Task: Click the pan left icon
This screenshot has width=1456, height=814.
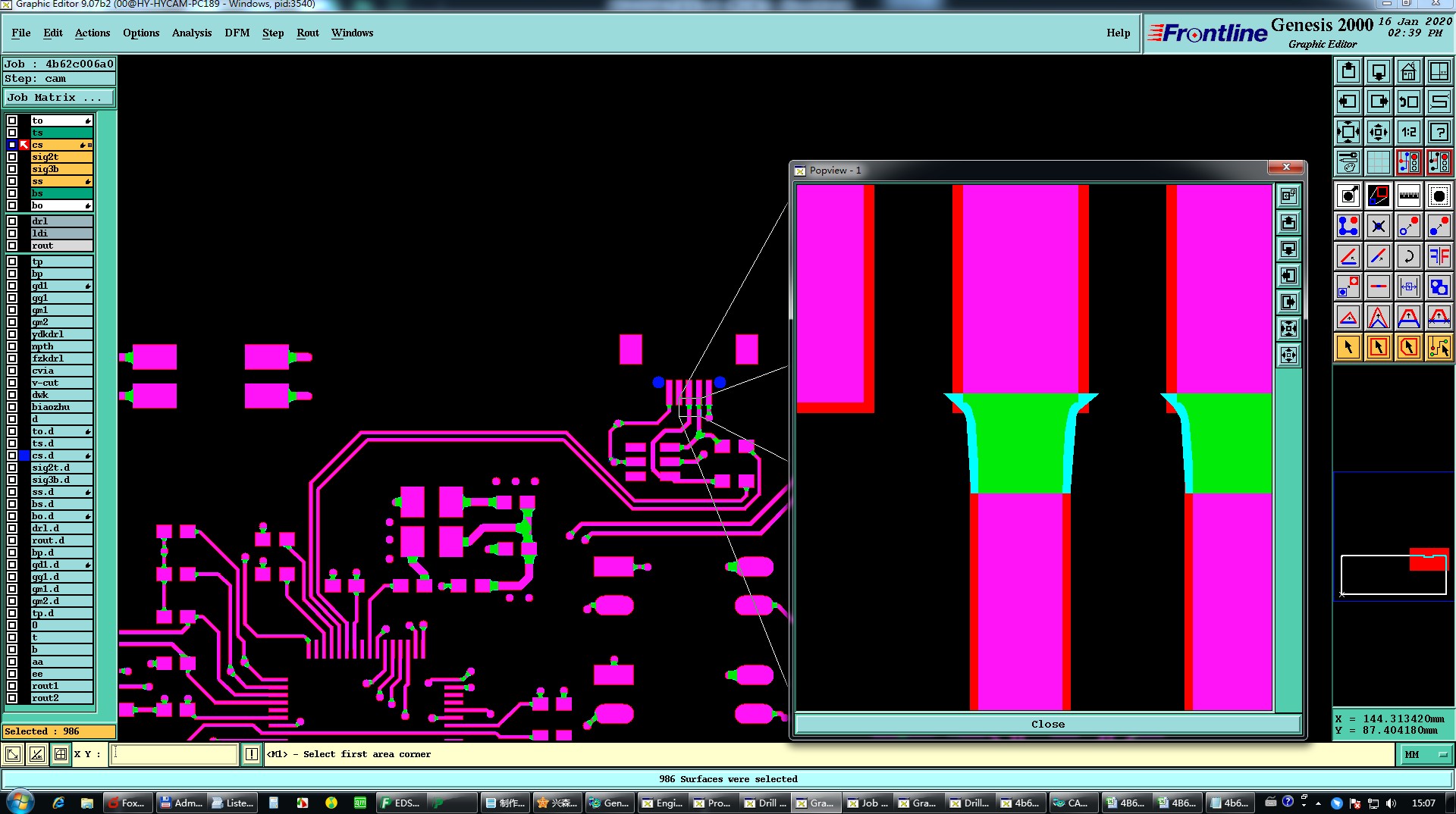Action: 1348,102
